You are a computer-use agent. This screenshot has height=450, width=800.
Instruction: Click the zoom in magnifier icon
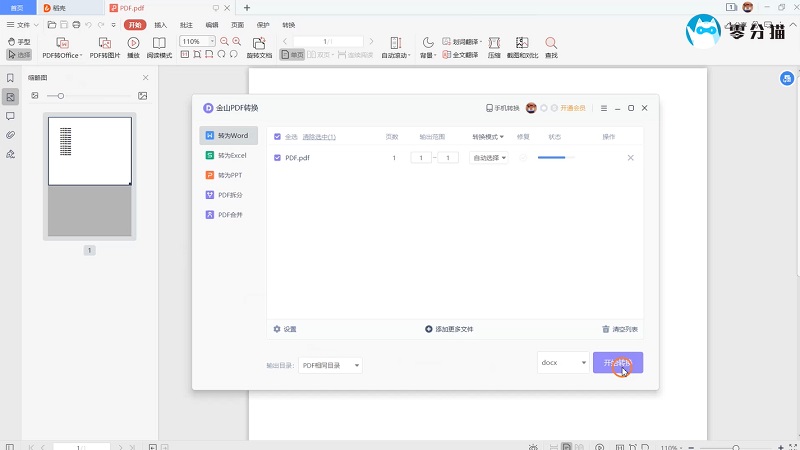coord(237,41)
